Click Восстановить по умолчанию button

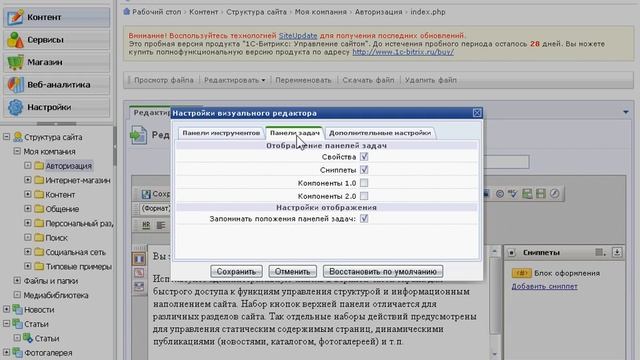click(383, 271)
